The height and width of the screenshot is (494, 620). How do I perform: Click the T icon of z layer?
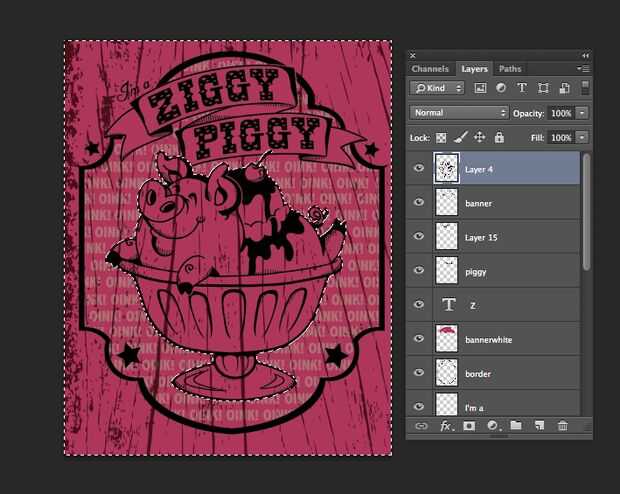pyautogui.click(x=449, y=305)
